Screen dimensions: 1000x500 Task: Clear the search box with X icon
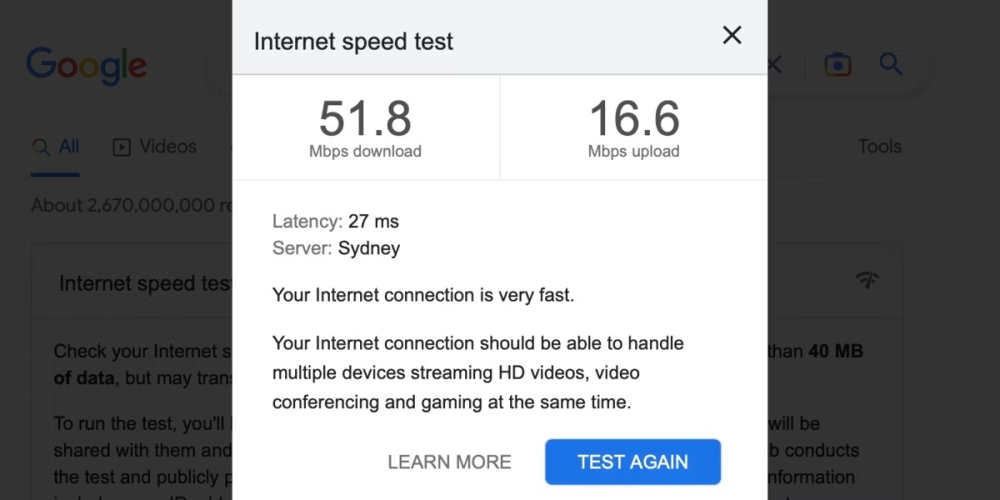click(x=774, y=65)
